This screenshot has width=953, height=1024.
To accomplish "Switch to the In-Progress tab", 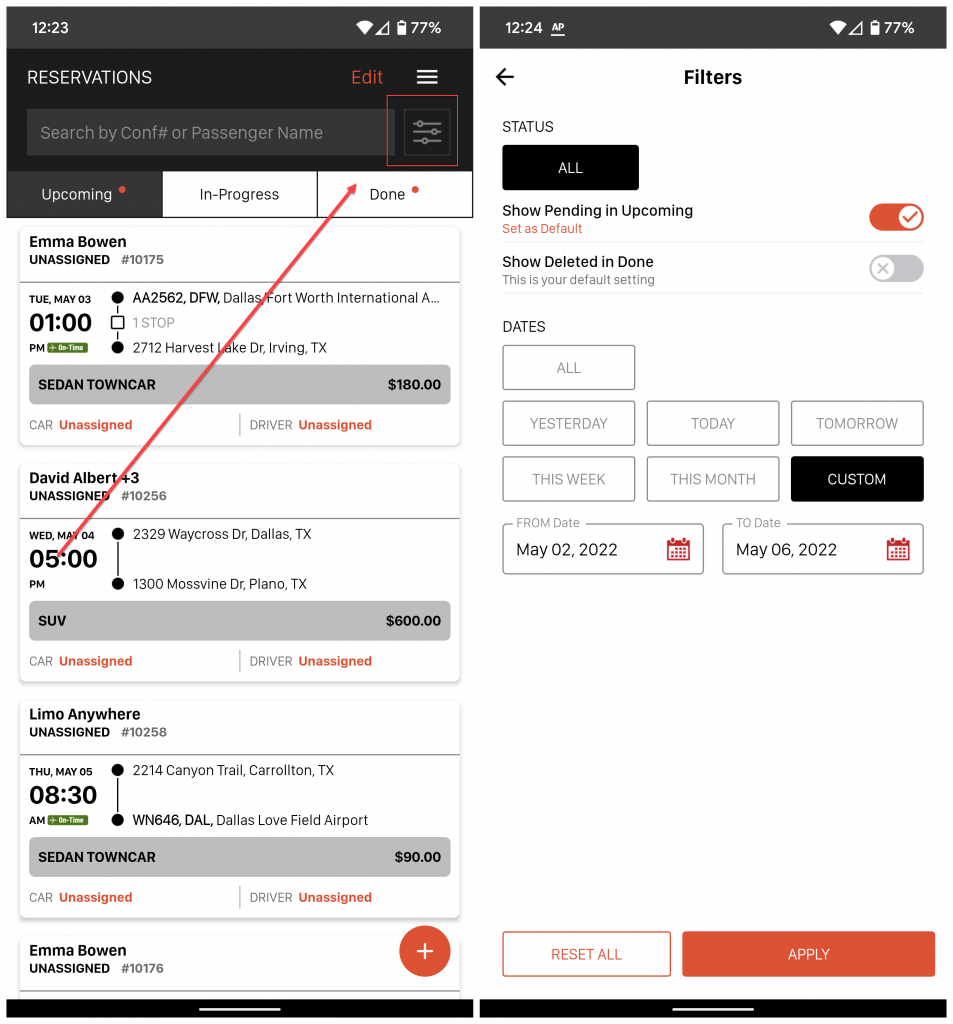I will (x=239, y=194).
